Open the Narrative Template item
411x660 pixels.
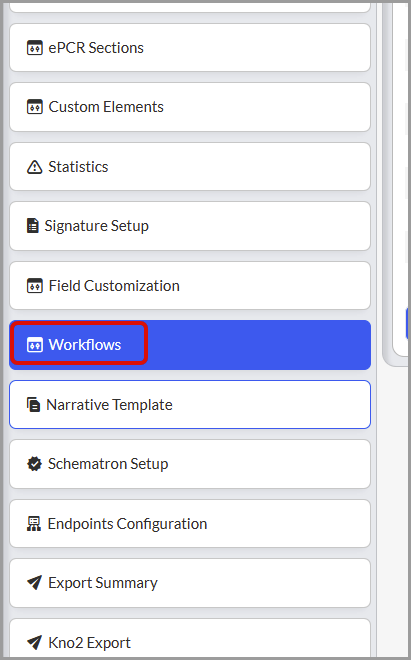click(x=190, y=405)
